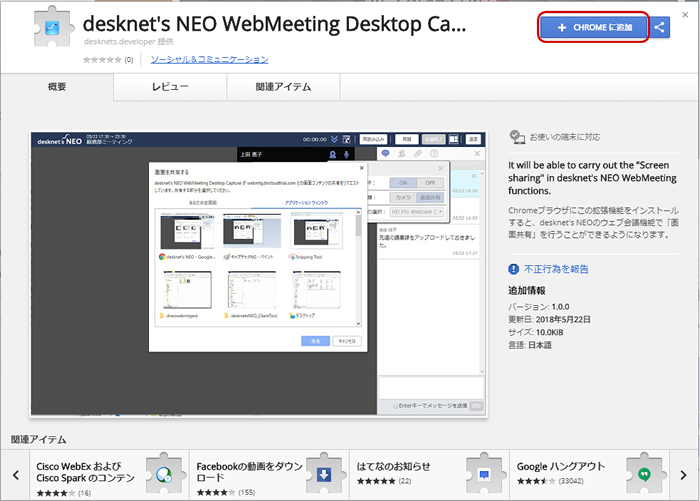Click the 更新日: 2018年5月22日 text
This screenshot has height=501, width=700.
pyautogui.click(x=549, y=319)
